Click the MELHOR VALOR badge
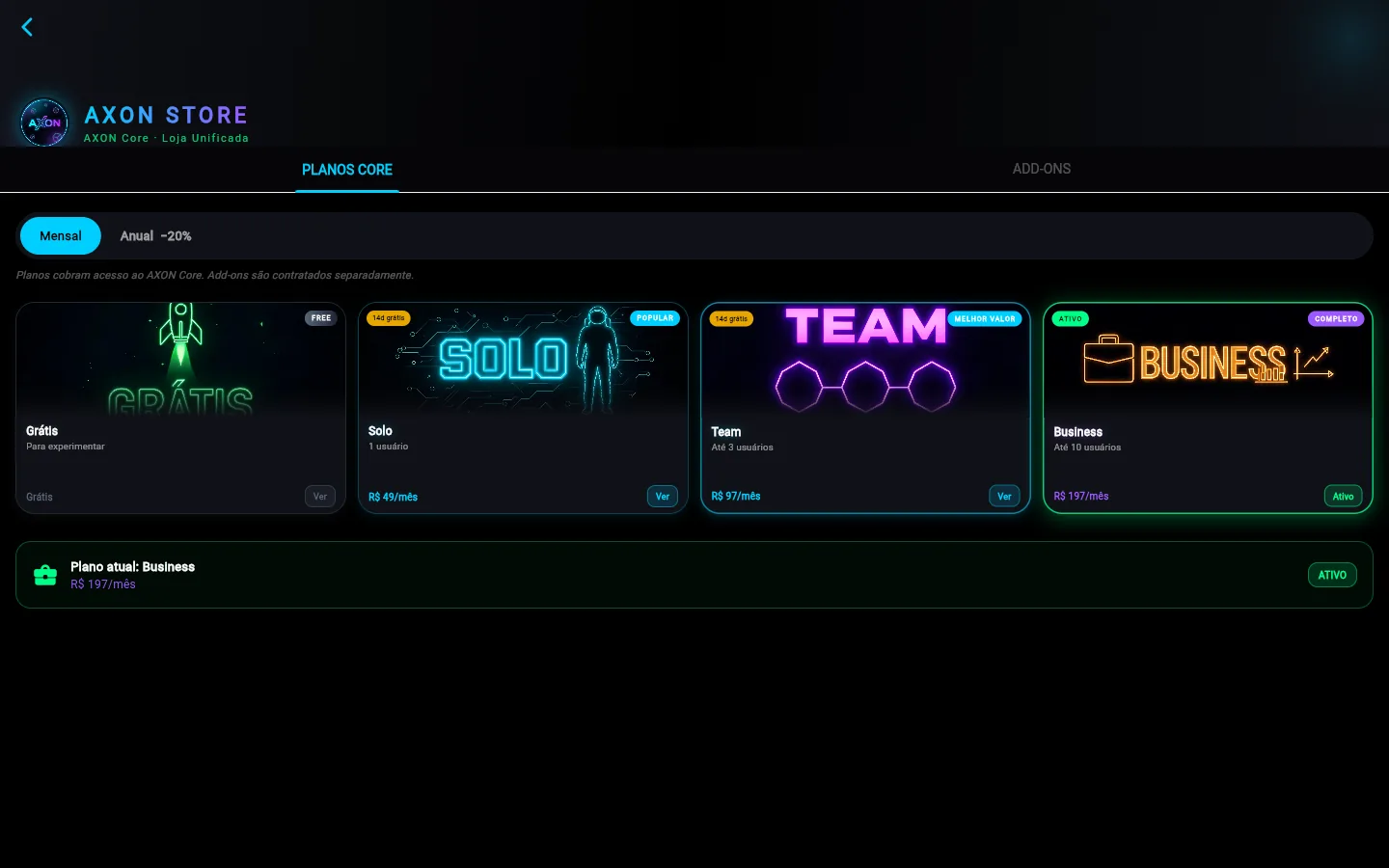The height and width of the screenshot is (868, 1389). (x=985, y=319)
